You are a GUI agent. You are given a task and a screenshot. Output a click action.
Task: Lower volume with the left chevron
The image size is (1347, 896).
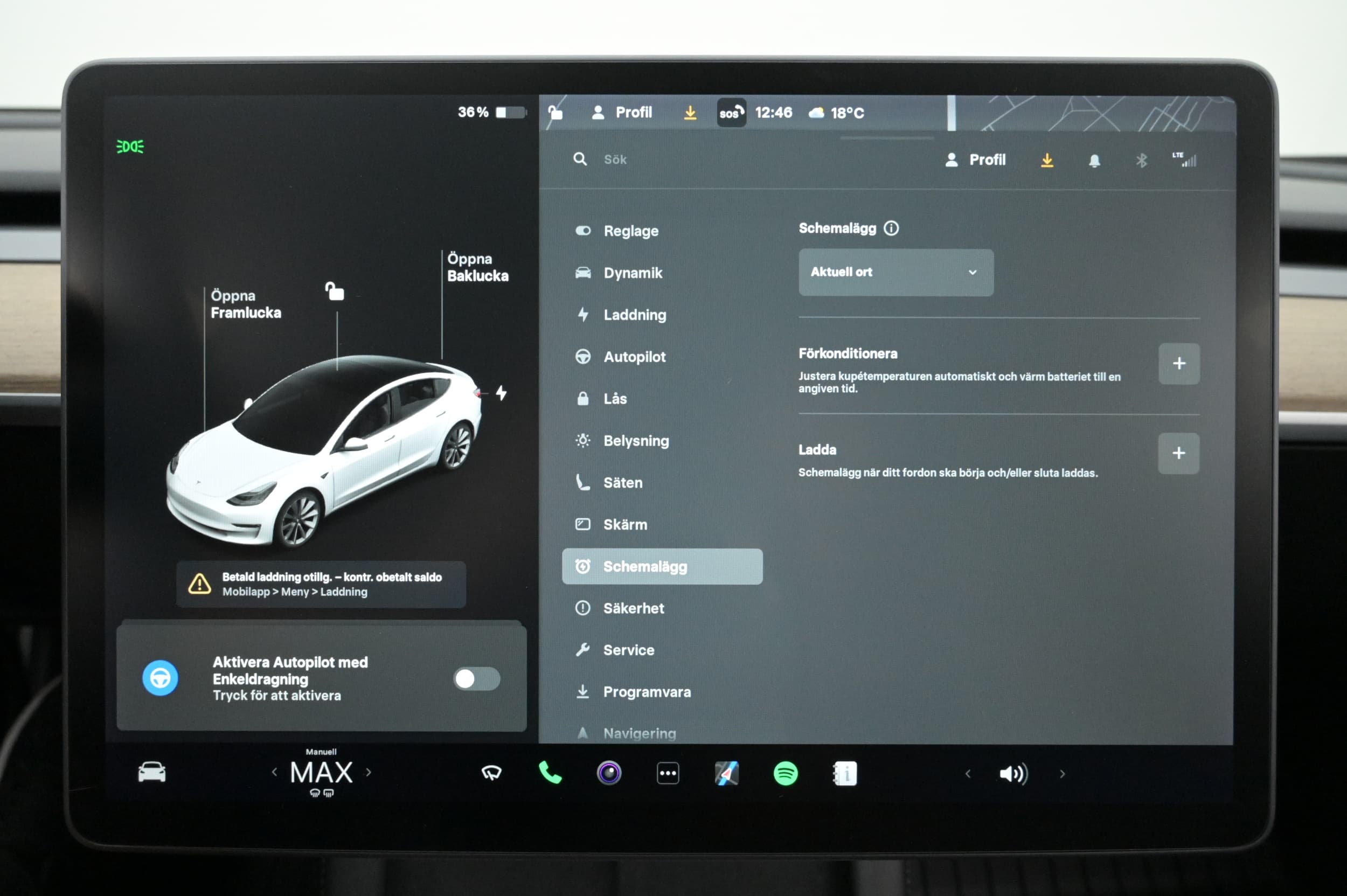(968, 774)
